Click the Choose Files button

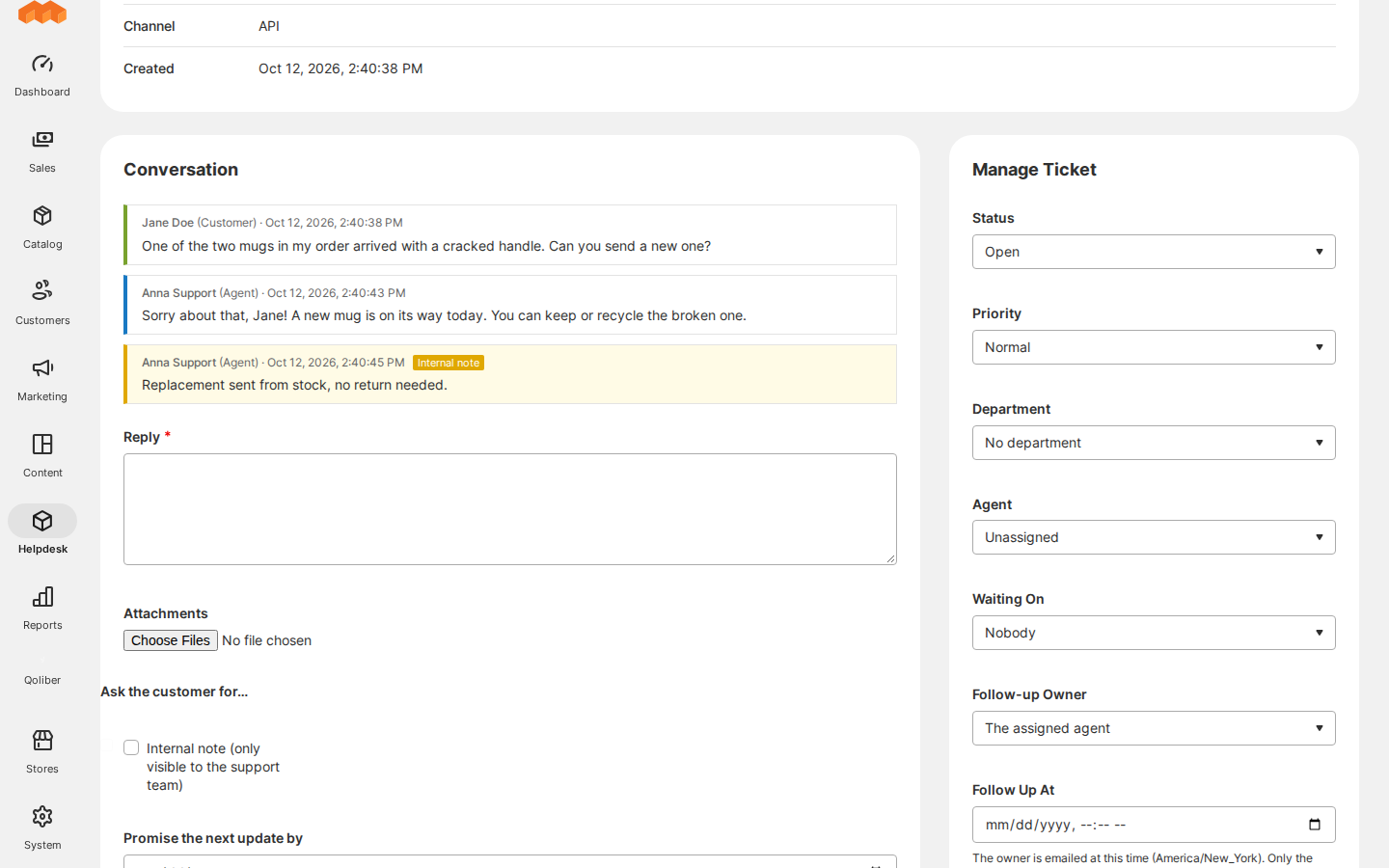pos(171,640)
